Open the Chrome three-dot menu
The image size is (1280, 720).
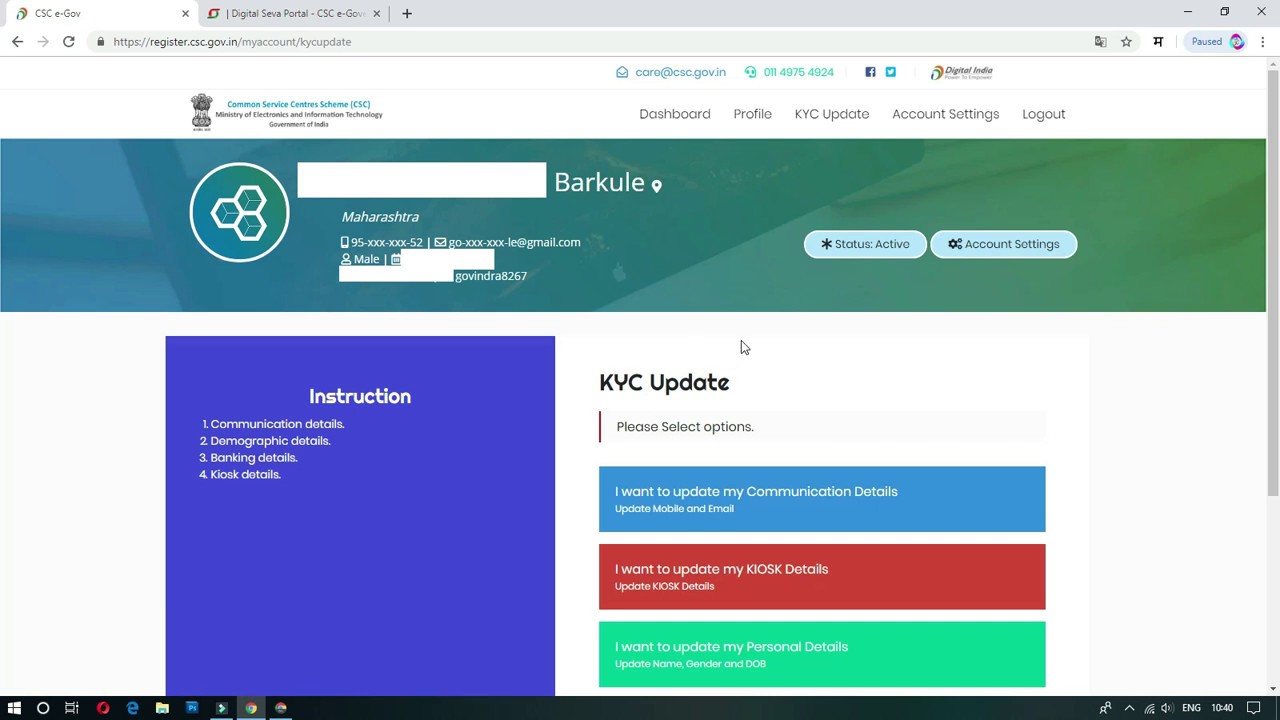tap(1263, 42)
